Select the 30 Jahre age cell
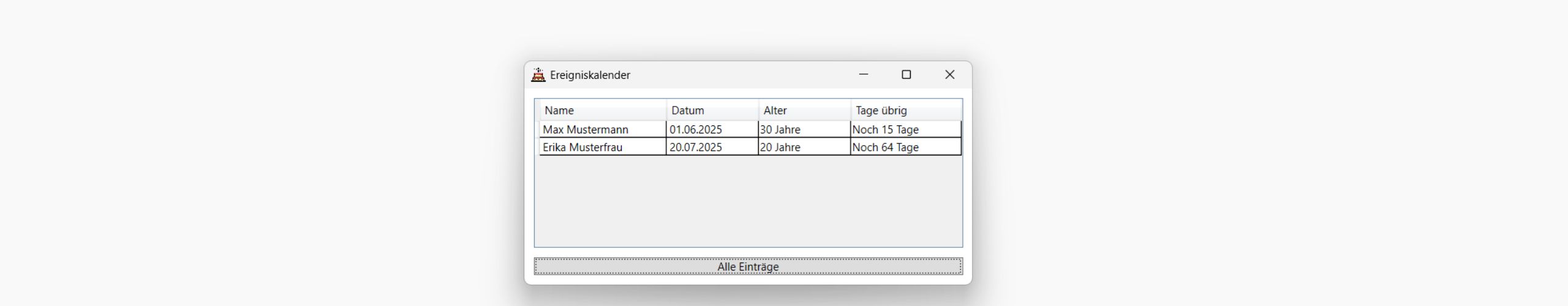The image size is (1568, 306). point(780,130)
